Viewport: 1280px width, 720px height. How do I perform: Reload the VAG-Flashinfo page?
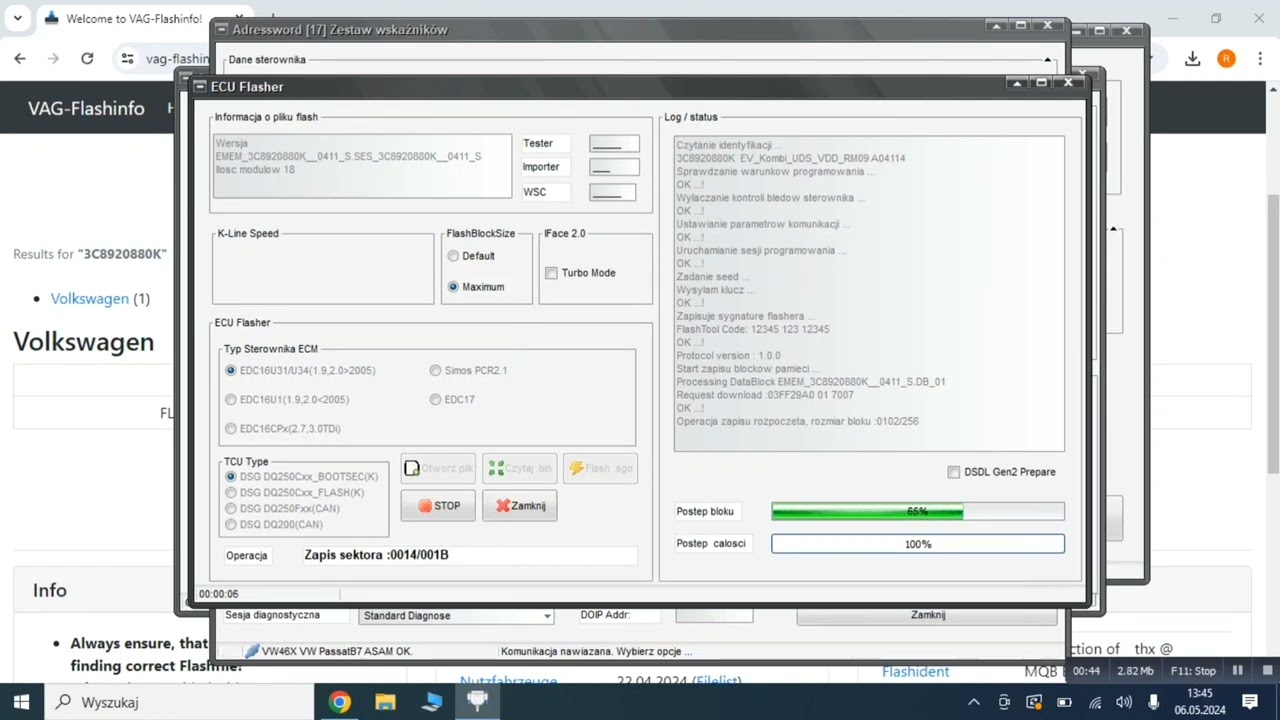tap(87, 59)
